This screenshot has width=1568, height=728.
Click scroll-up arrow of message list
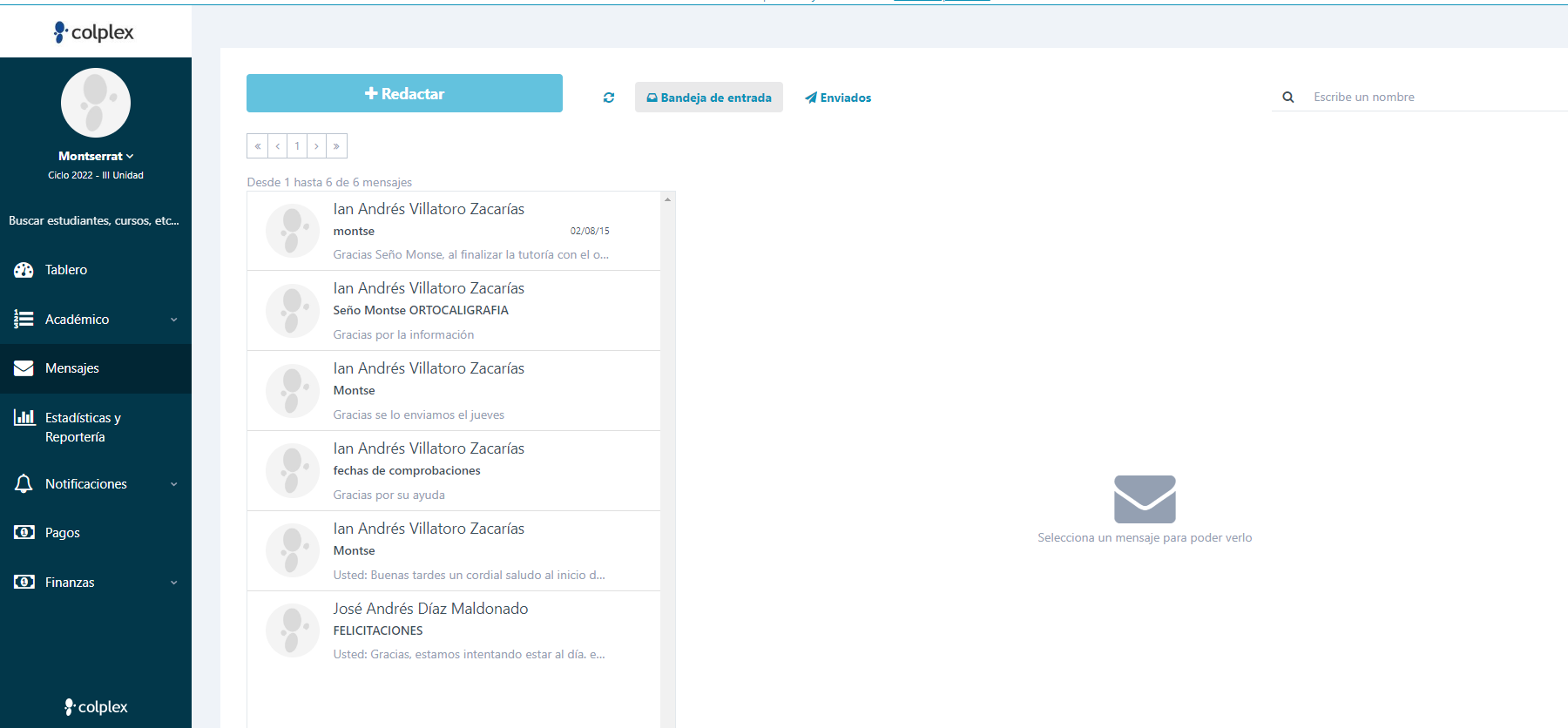click(x=667, y=199)
